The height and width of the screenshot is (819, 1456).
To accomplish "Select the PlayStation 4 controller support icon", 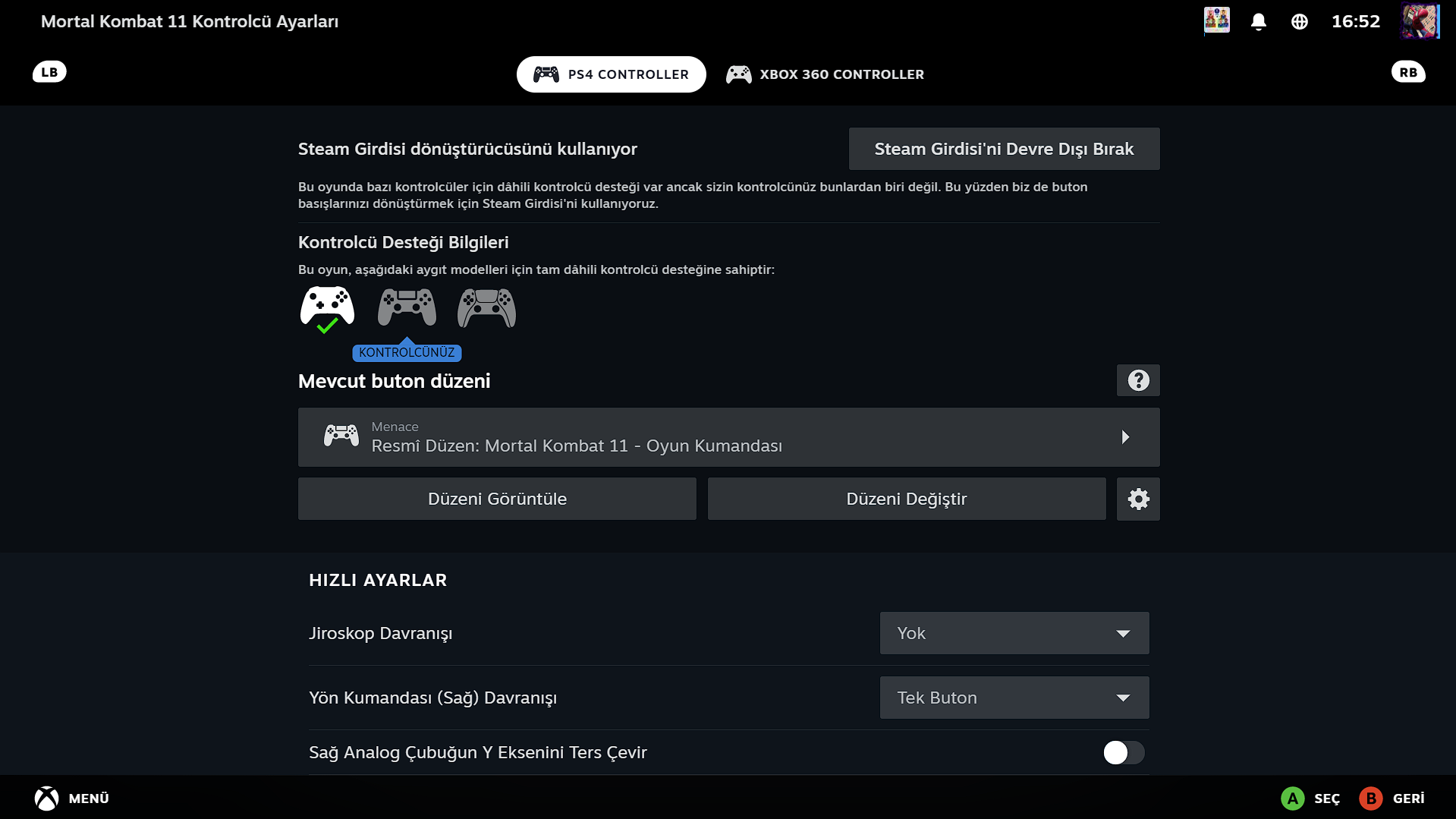I will coord(407,307).
